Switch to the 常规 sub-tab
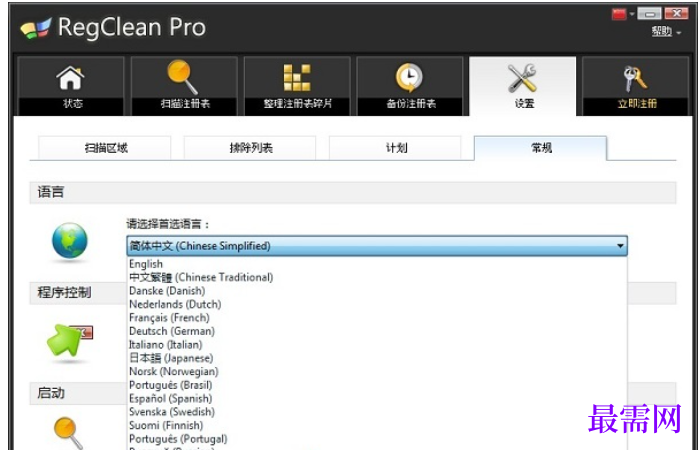The image size is (700, 450). [541, 148]
